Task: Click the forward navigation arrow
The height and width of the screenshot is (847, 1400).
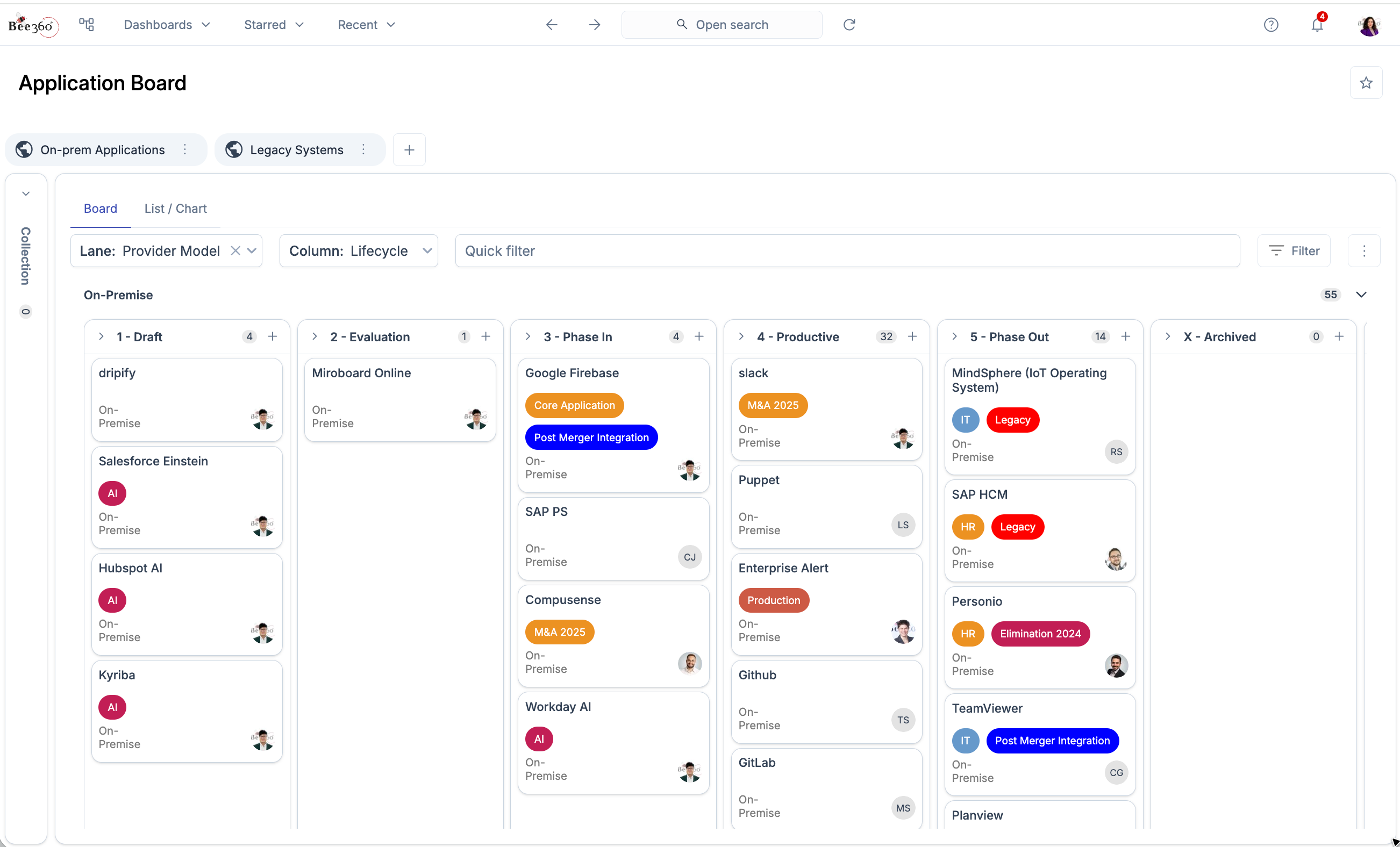Action: tap(594, 24)
